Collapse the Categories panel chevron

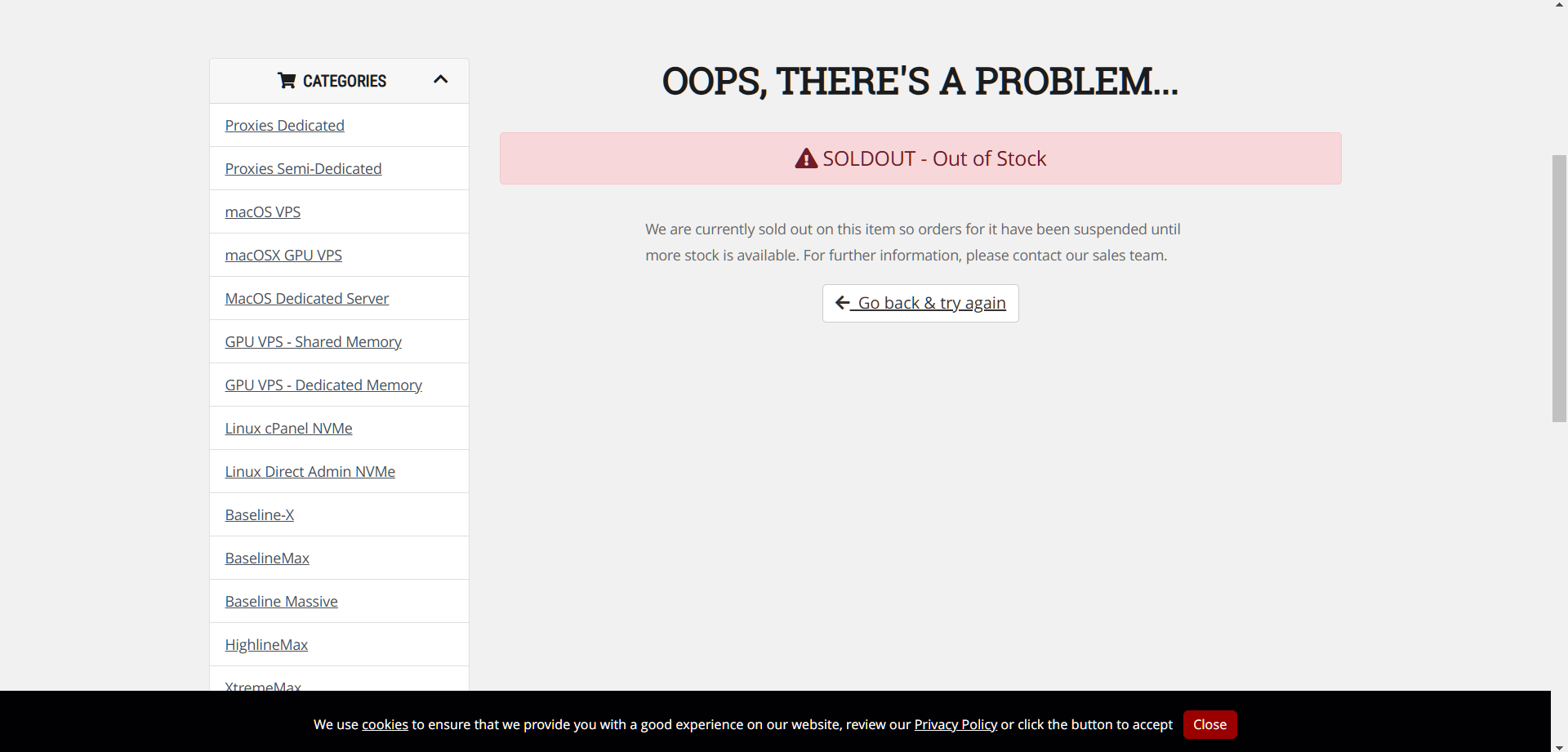[x=441, y=79]
